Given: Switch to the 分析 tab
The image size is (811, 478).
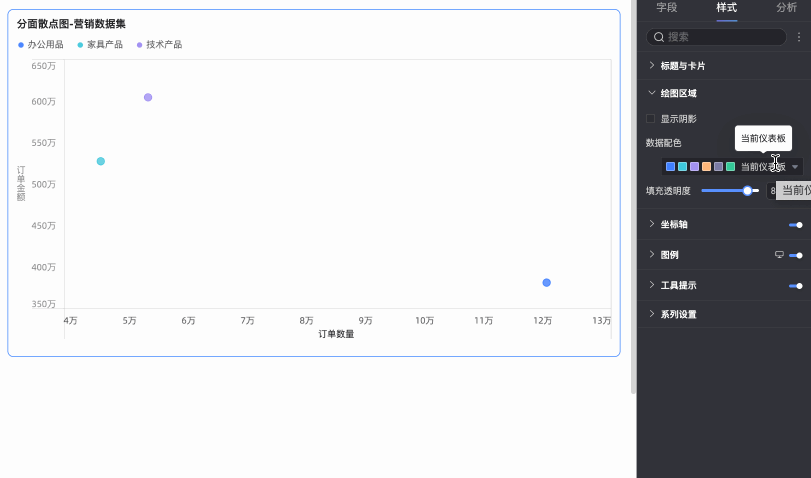Looking at the screenshot, I should tap(786, 7).
